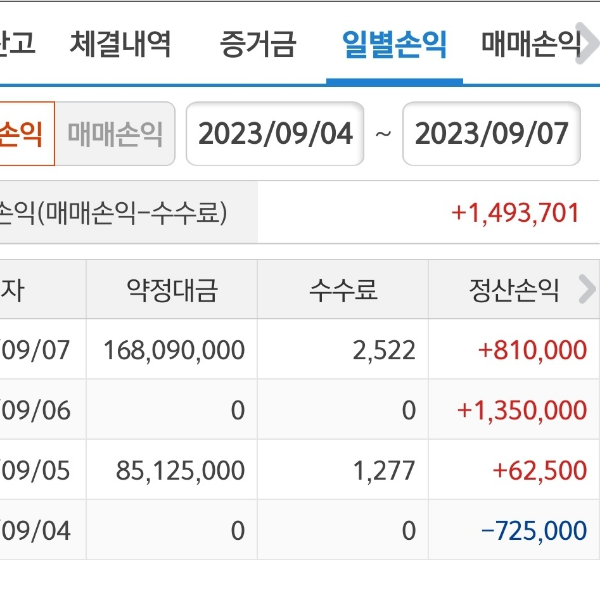Sort by the 수수료 column header
Screen dimensions: 600x600
[343, 291]
